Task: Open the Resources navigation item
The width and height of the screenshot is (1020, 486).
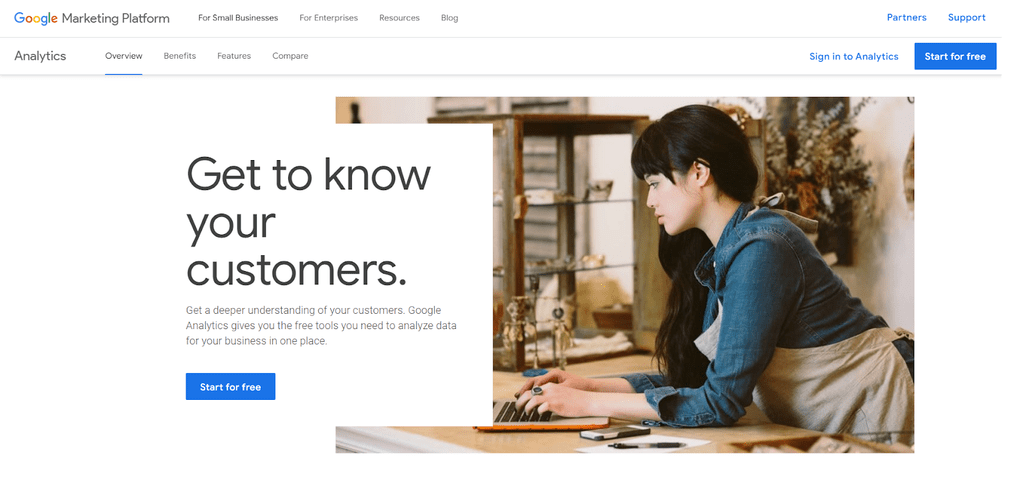Action: click(399, 18)
